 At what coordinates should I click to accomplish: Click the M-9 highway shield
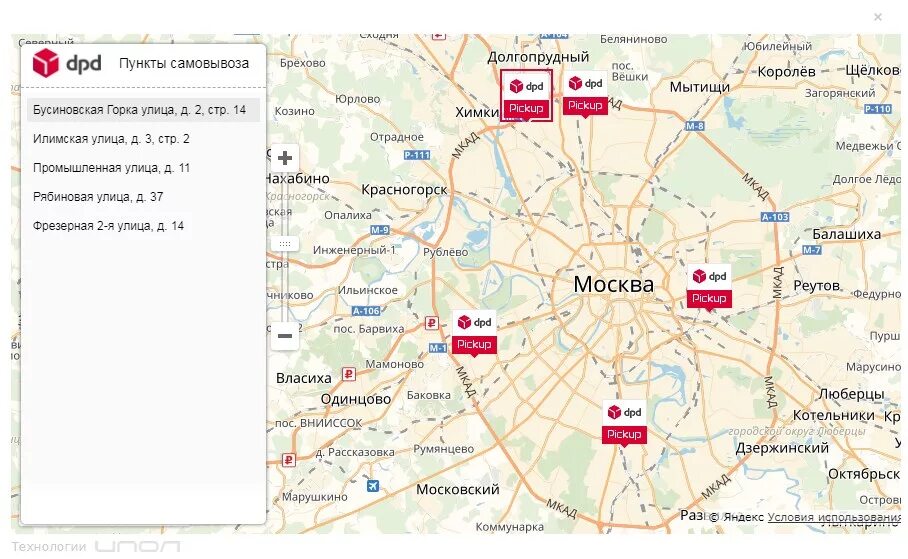click(x=380, y=229)
